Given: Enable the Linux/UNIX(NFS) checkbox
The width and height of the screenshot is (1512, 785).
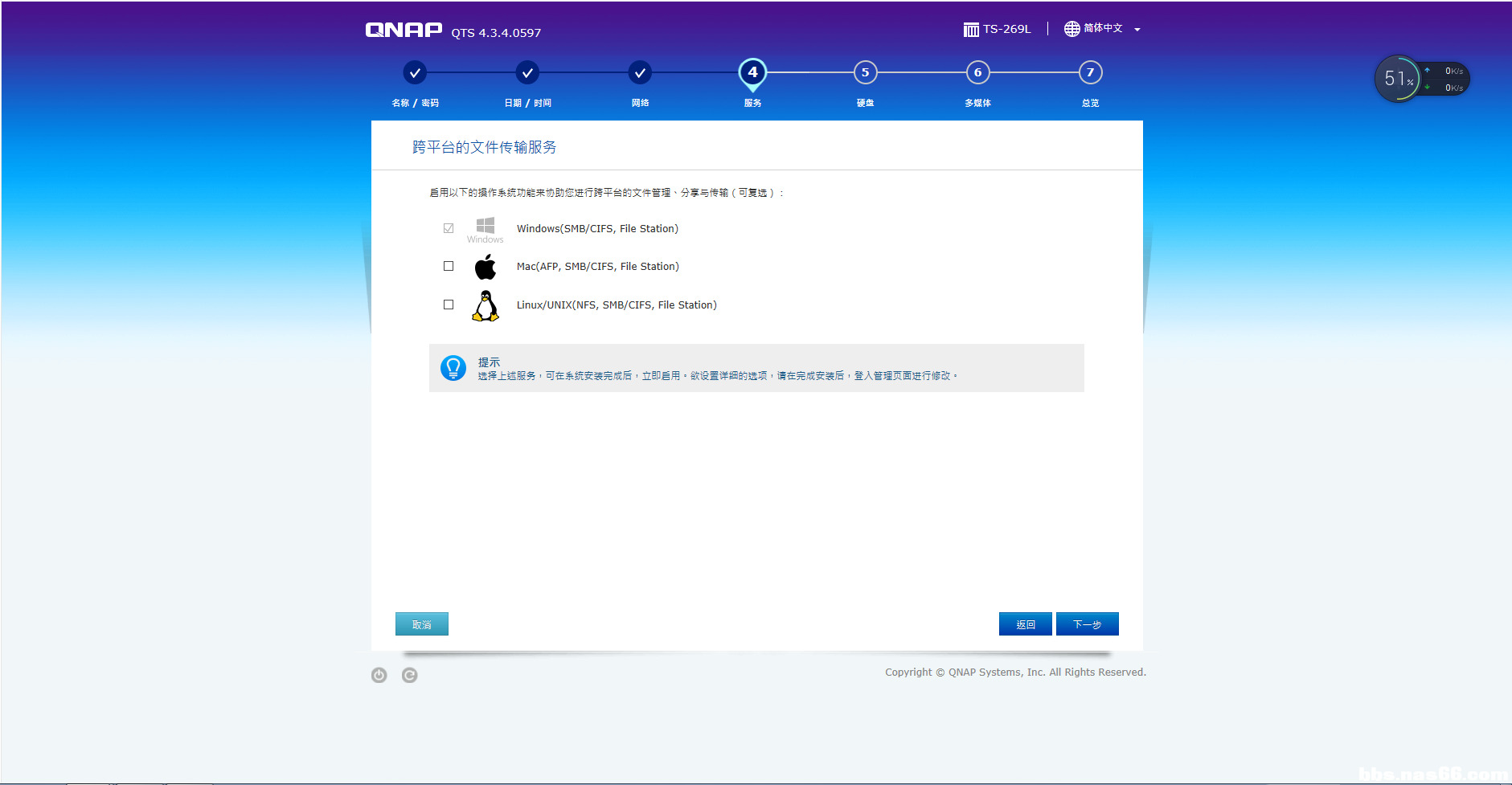Looking at the screenshot, I should pos(449,304).
